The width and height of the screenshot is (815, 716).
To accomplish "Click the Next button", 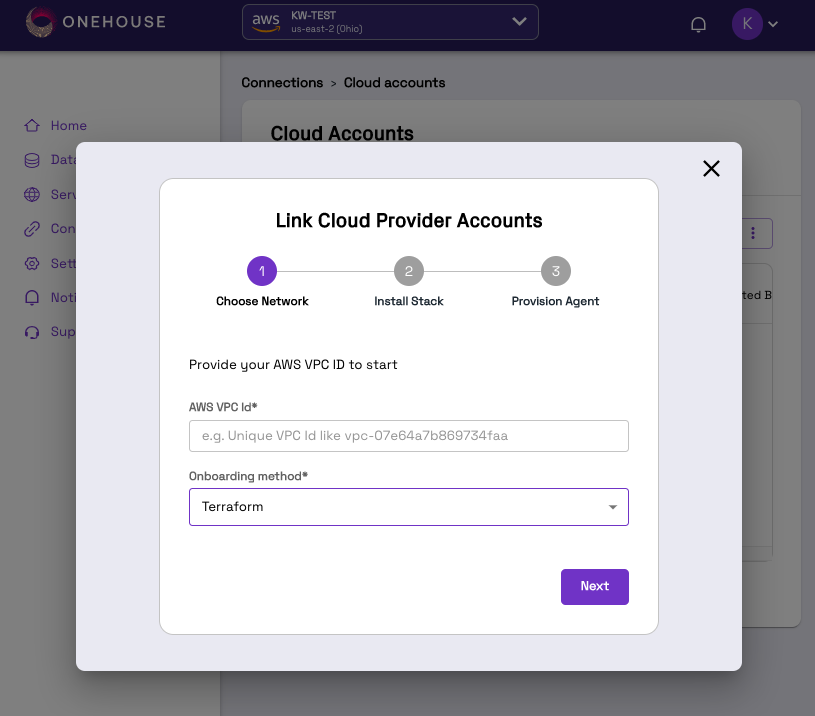I will pos(594,587).
